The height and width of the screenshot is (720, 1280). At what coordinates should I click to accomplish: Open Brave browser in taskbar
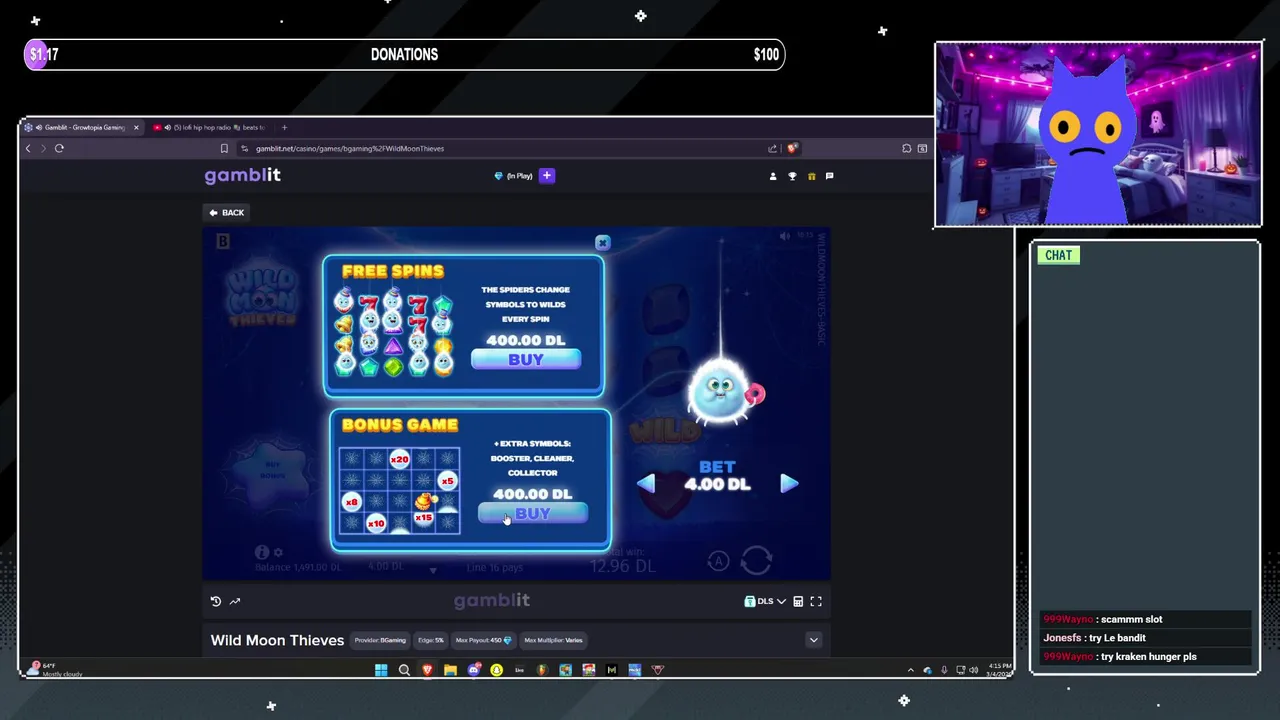(427, 670)
